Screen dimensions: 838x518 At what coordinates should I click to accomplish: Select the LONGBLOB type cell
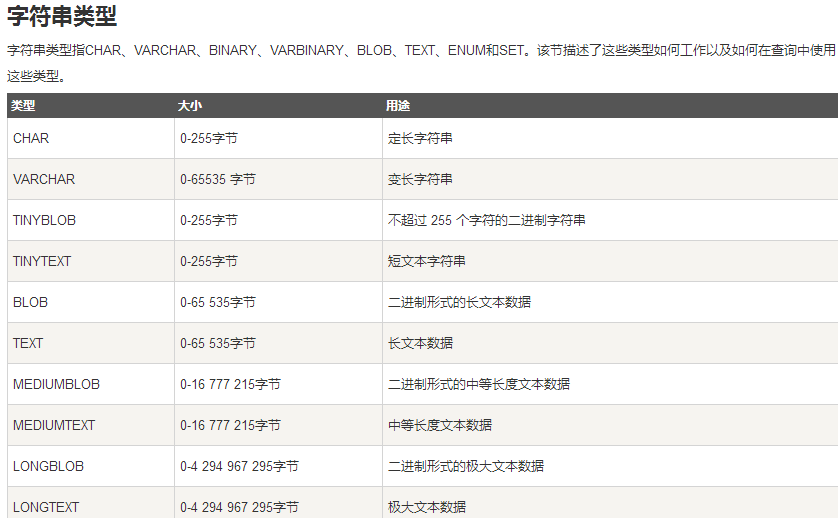pos(91,466)
